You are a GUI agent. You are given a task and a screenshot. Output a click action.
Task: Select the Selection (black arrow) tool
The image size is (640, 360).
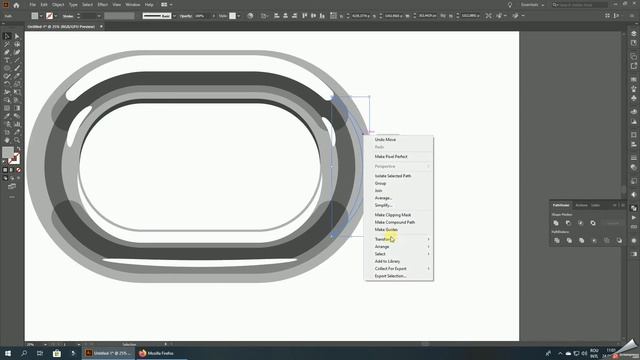pos(7,36)
